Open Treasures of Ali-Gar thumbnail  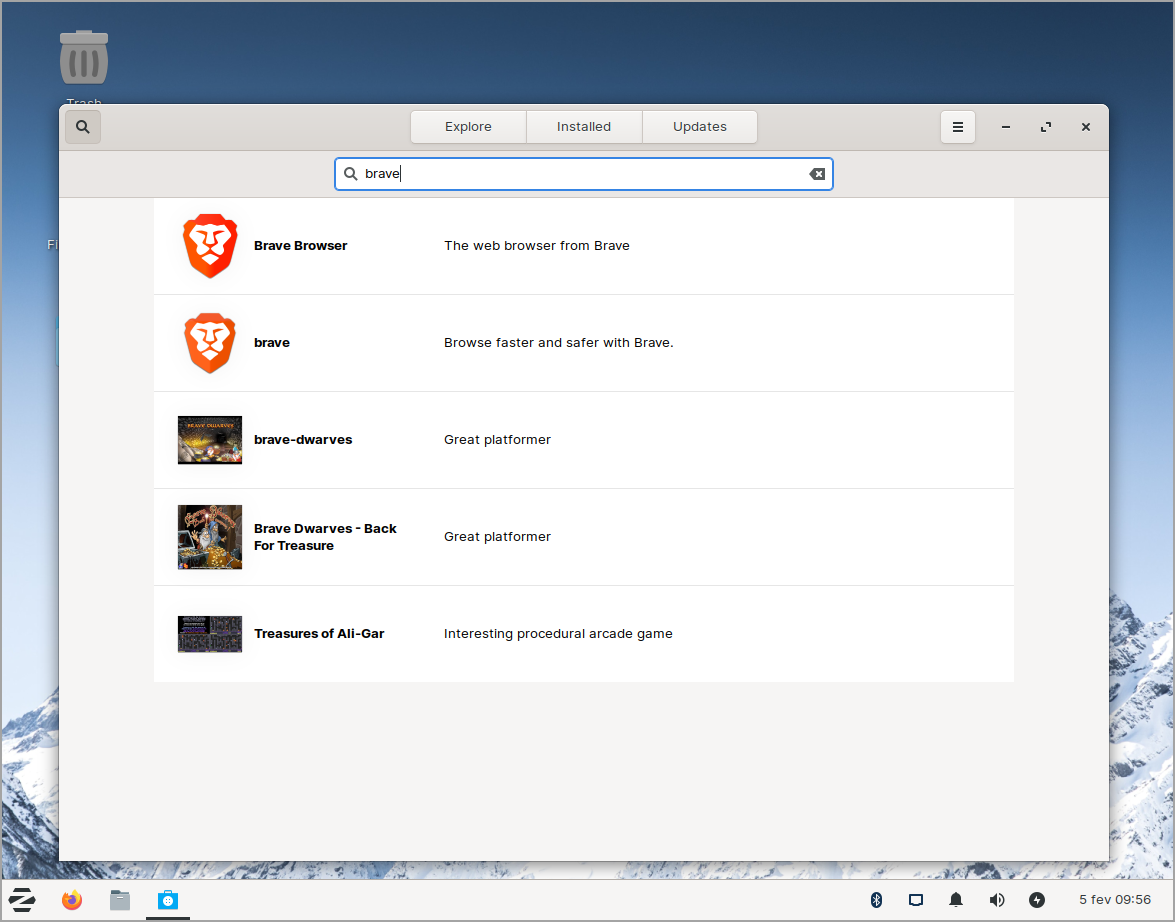(x=210, y=634)
